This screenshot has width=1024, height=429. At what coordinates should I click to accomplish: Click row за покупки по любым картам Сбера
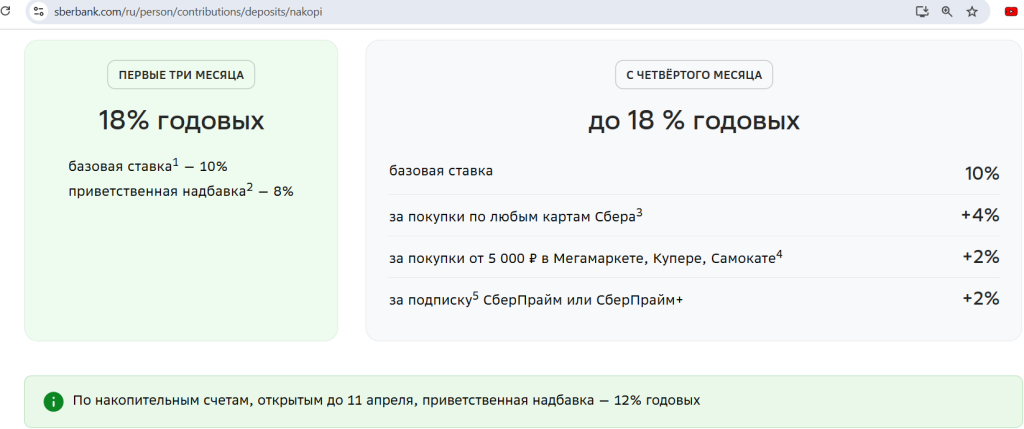694,215
